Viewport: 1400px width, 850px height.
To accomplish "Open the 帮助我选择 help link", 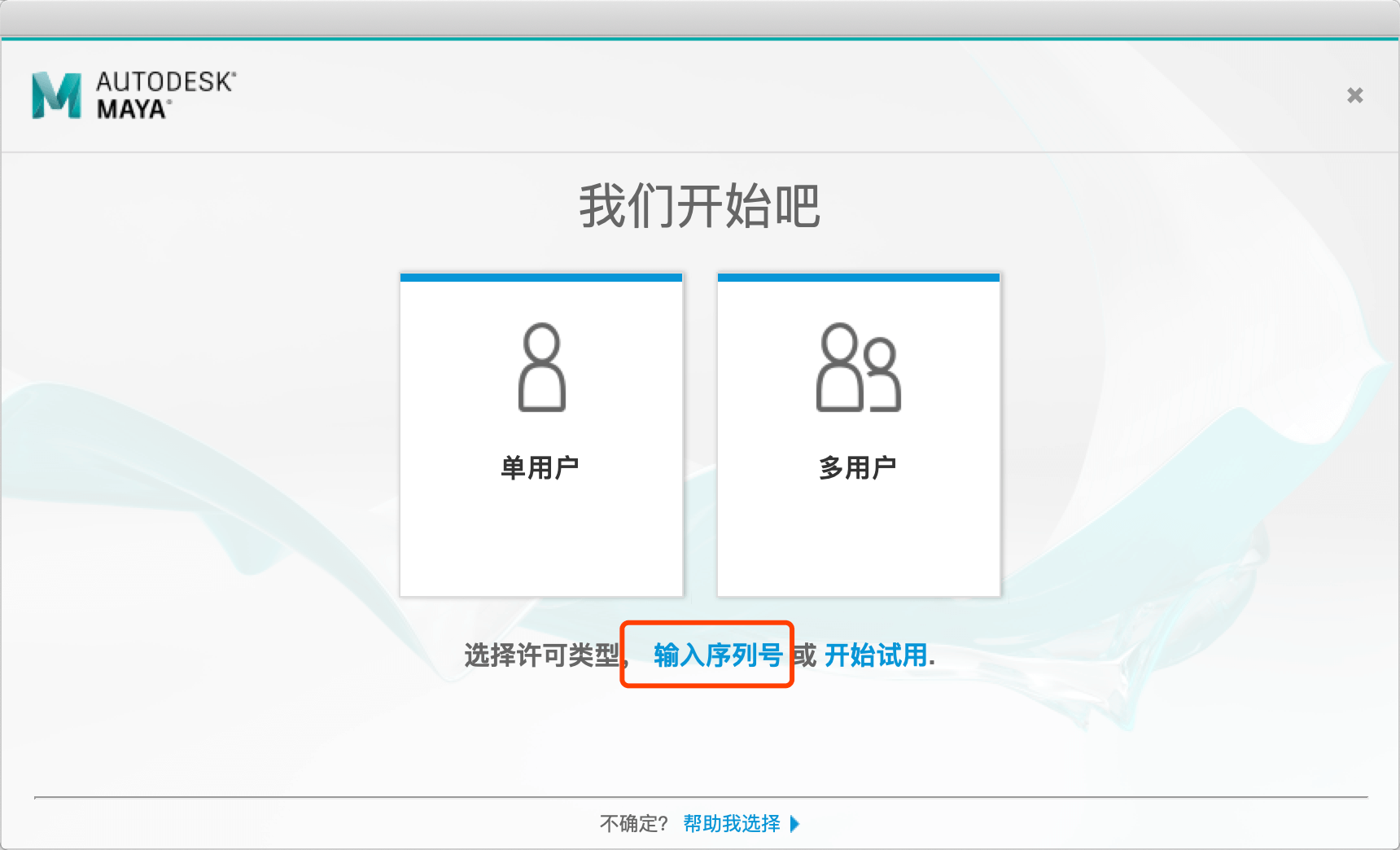I will (x=731, y=824).
